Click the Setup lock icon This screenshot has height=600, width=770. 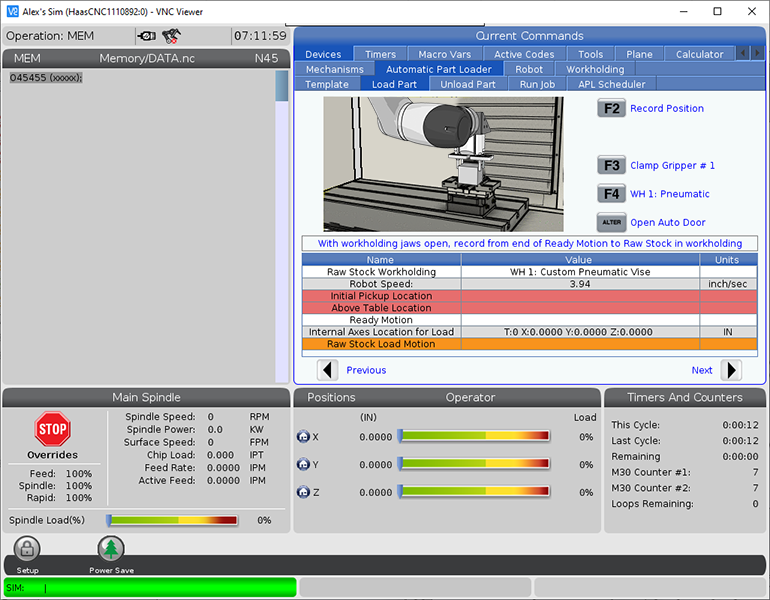27,548
